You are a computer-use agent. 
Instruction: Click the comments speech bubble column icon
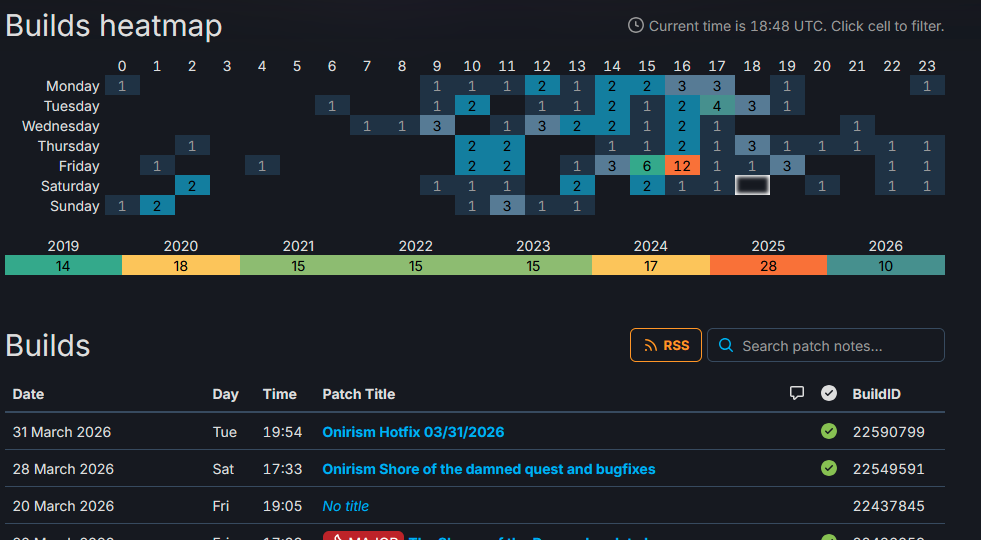tap(796, 393)
